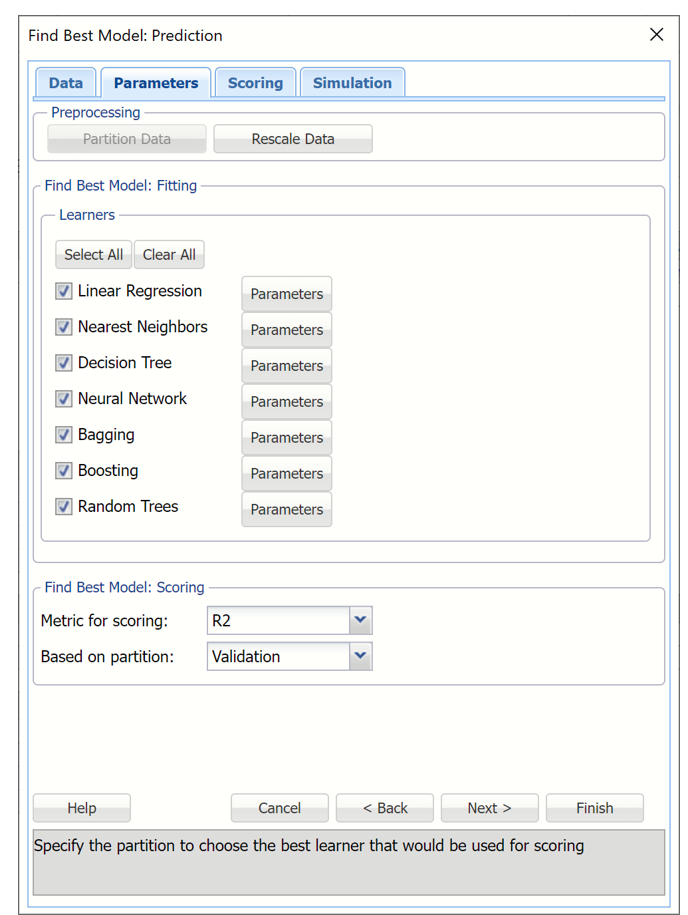The image size is (688, 915).
Task: Open Parameters for Neural Network
Action: 286,401
